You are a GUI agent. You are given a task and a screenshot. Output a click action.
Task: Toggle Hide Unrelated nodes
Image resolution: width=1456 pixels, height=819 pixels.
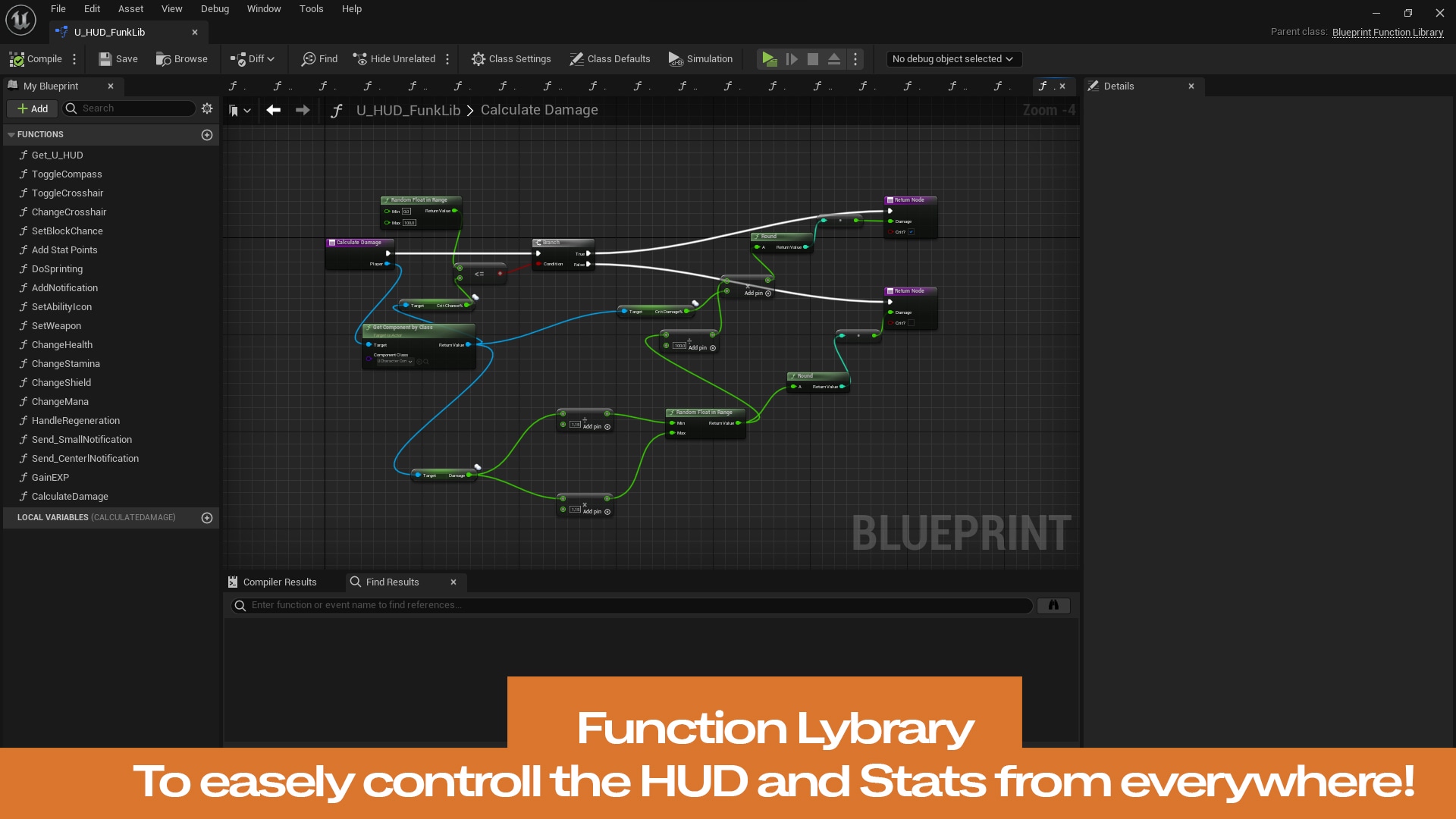[394, 58]
